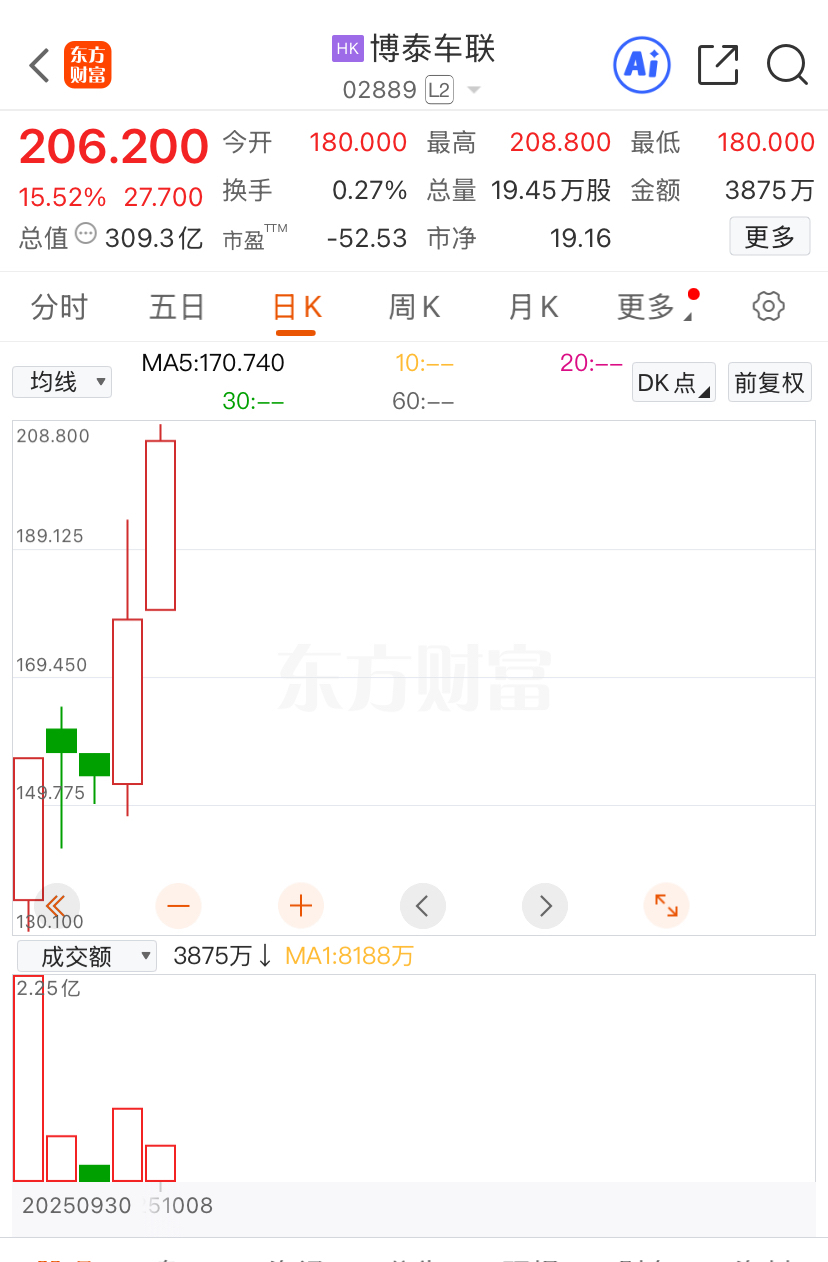828x1262 pixels.
Task: Zoom out chart with minus icon
Action: click(178, 906)
